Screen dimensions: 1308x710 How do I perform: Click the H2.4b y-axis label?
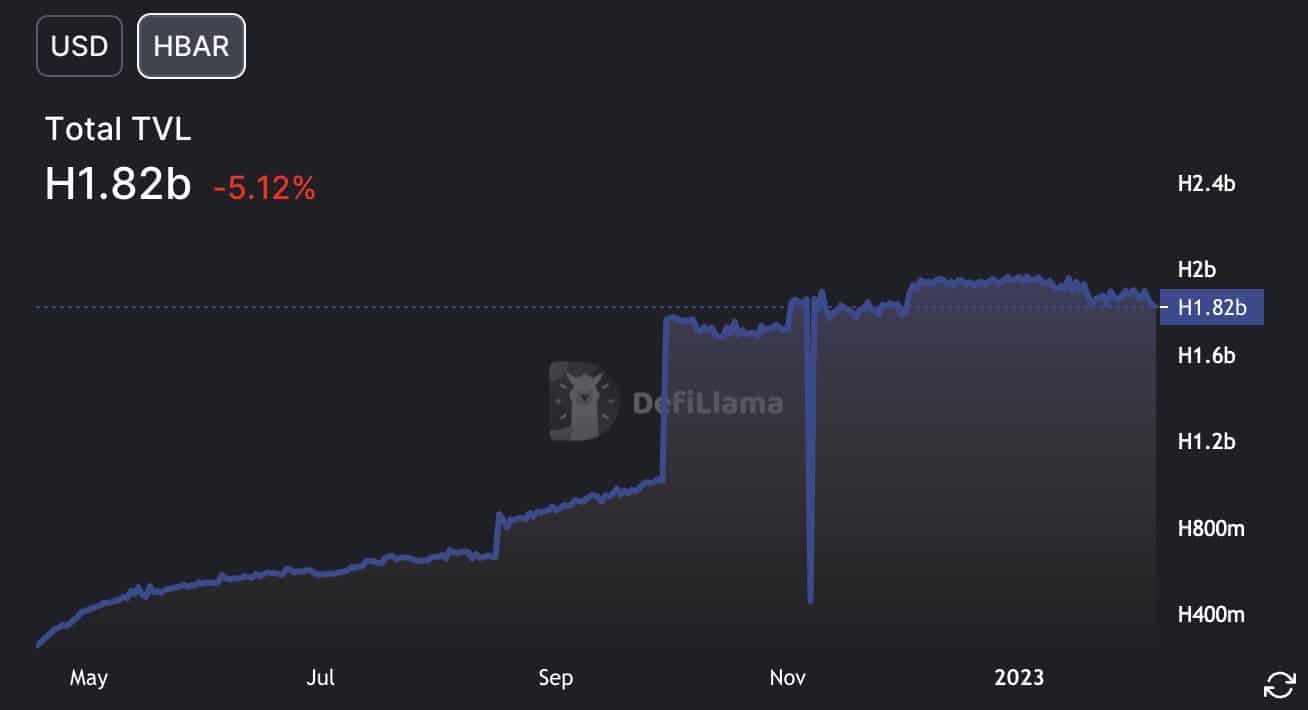coord(1206,184)
